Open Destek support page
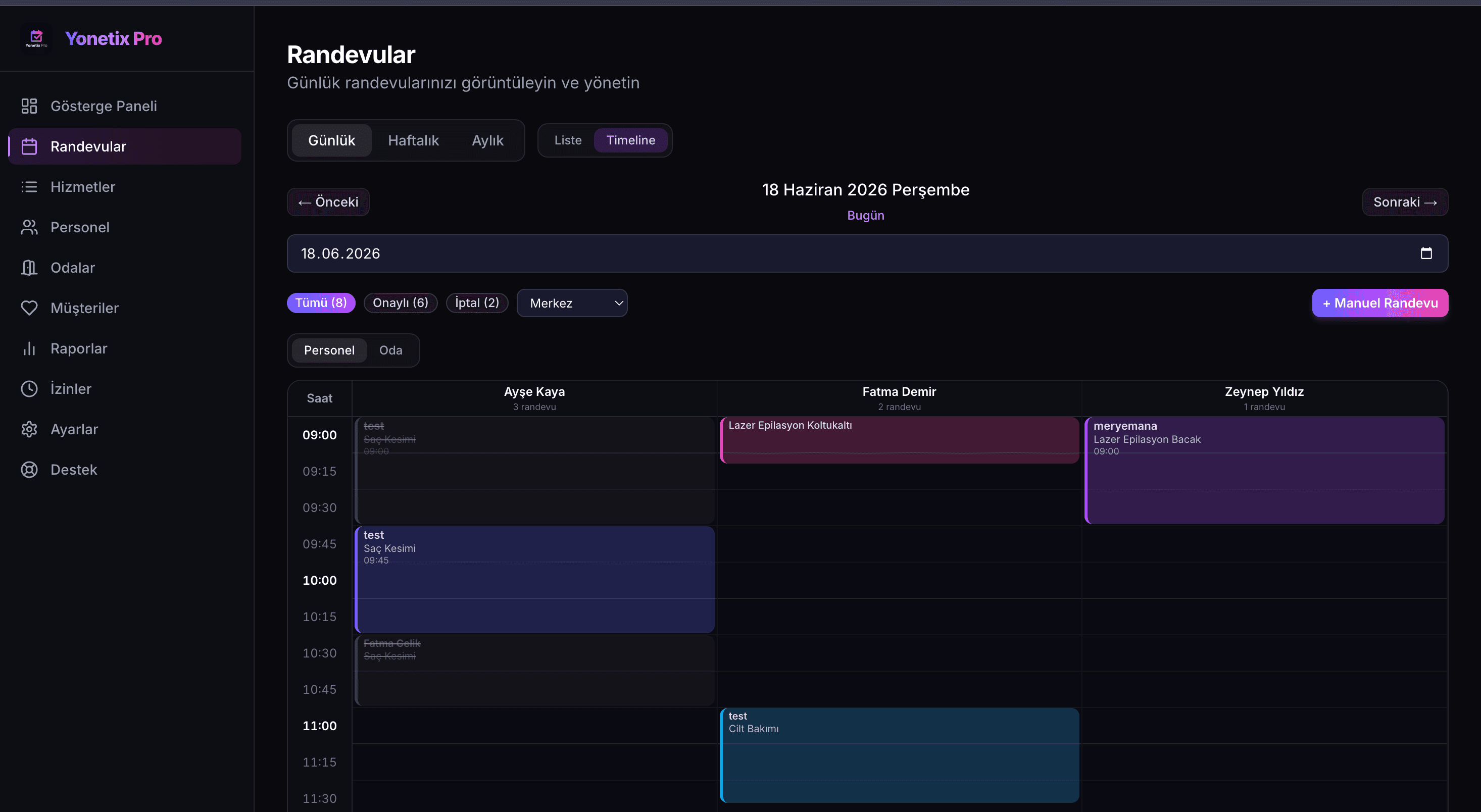1481x812 pixels. coord(125,470)
